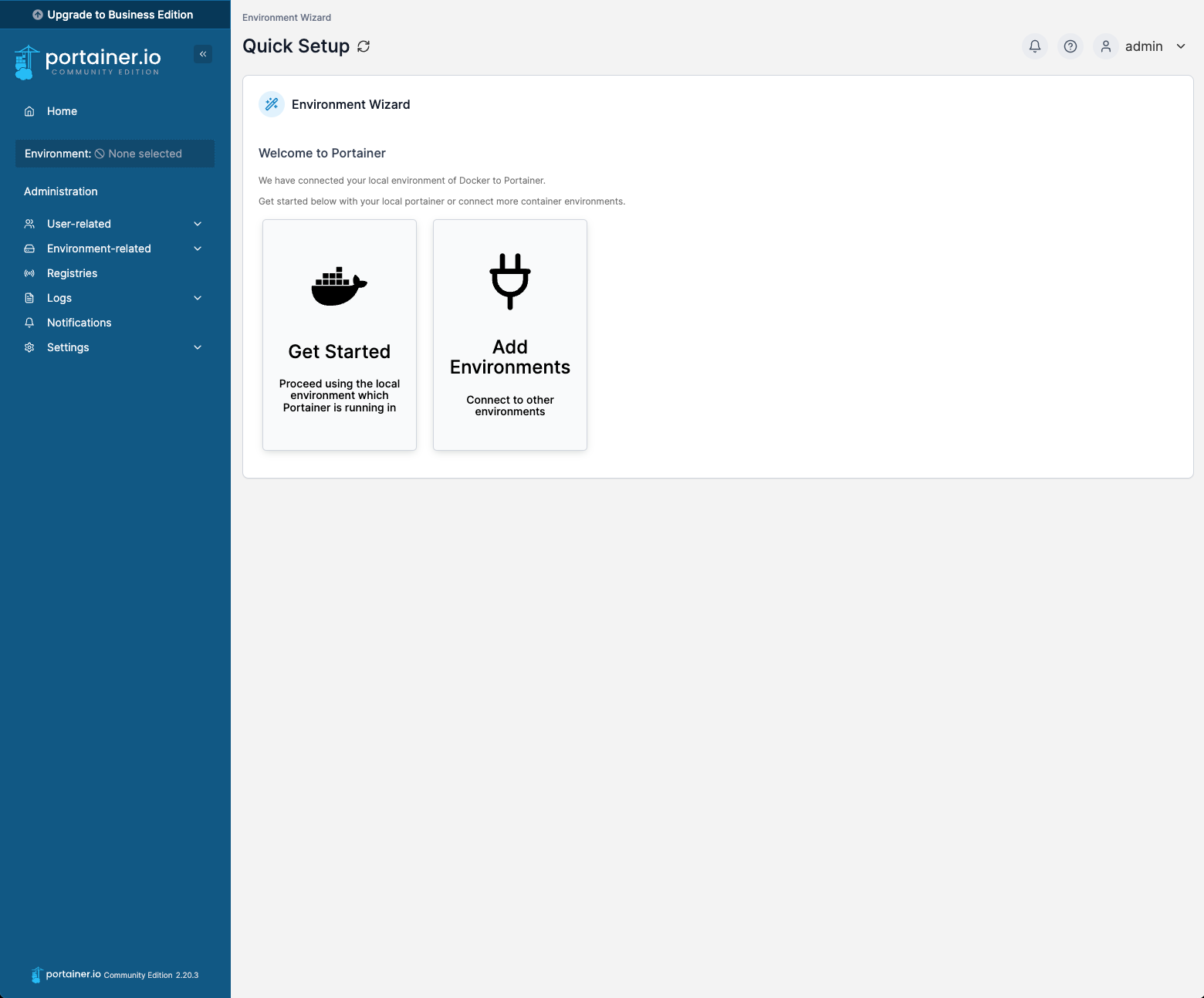Viewport: 1204px width, 998px height.
Task: Click the Portainer.io logo in sidebar
Action: [x=88, y=62]
